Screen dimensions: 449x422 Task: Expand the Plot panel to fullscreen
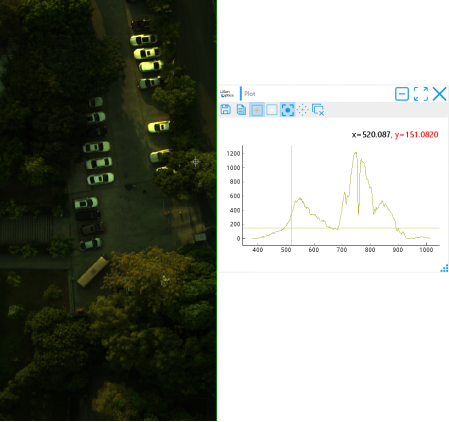421,94
